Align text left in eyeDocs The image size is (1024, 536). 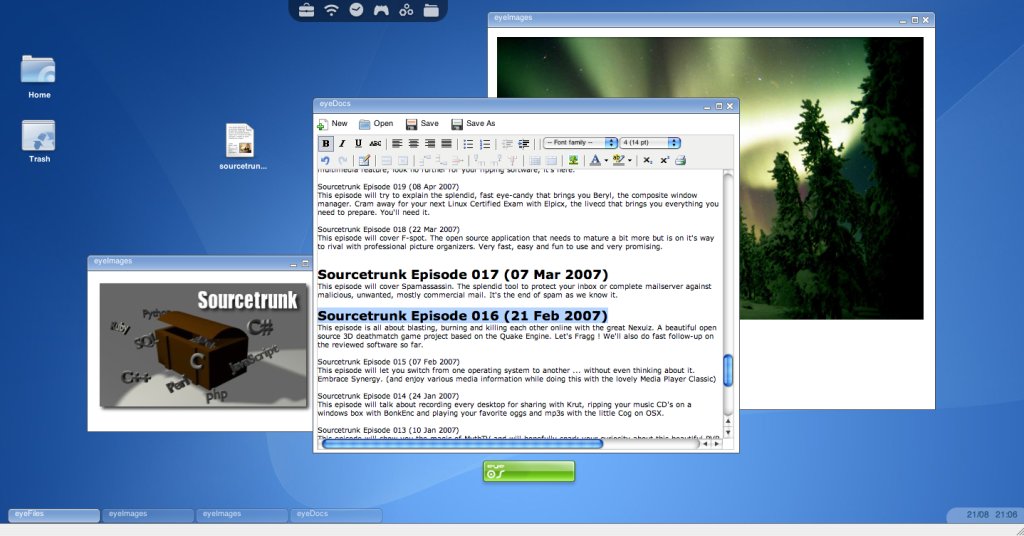[396, 143]
